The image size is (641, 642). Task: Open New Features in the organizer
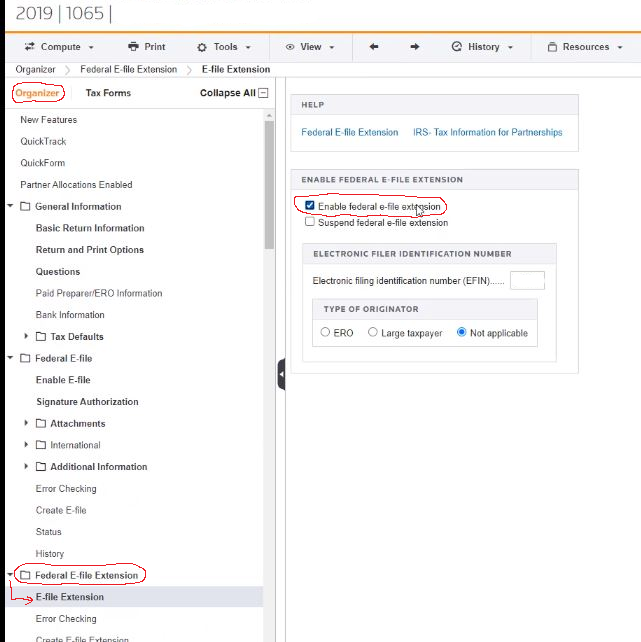click(49, 120)
